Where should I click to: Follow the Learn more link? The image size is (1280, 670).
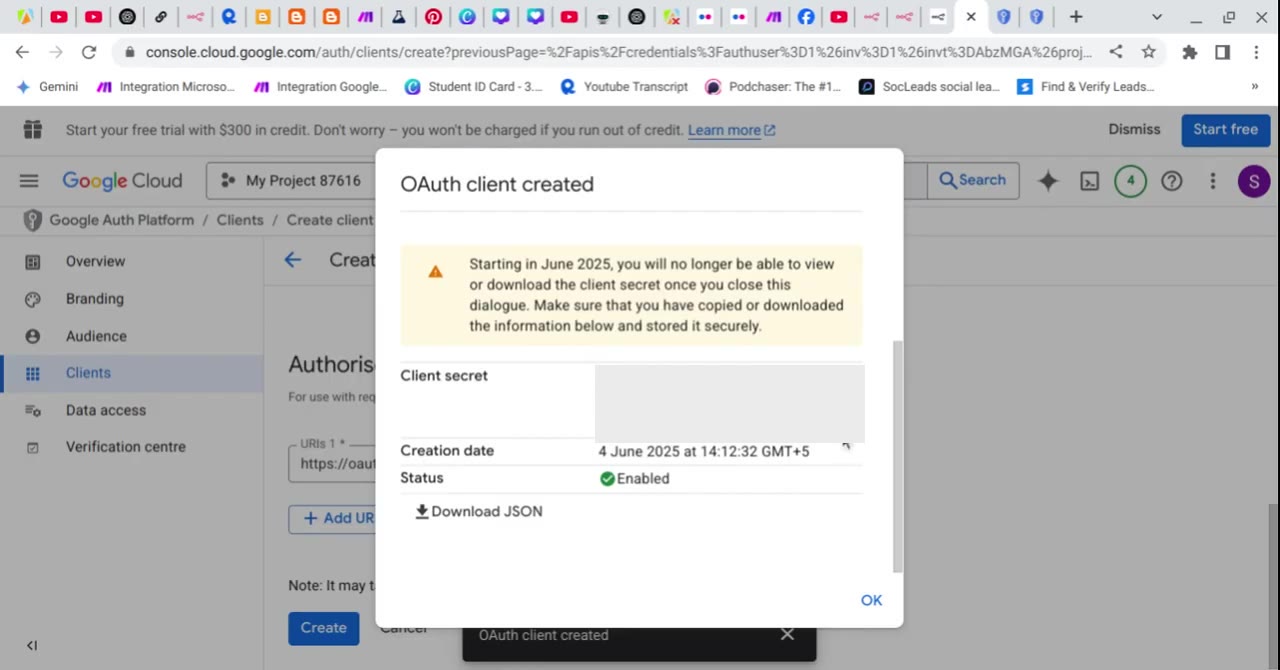pyautogui.click(x=731, y=130)
